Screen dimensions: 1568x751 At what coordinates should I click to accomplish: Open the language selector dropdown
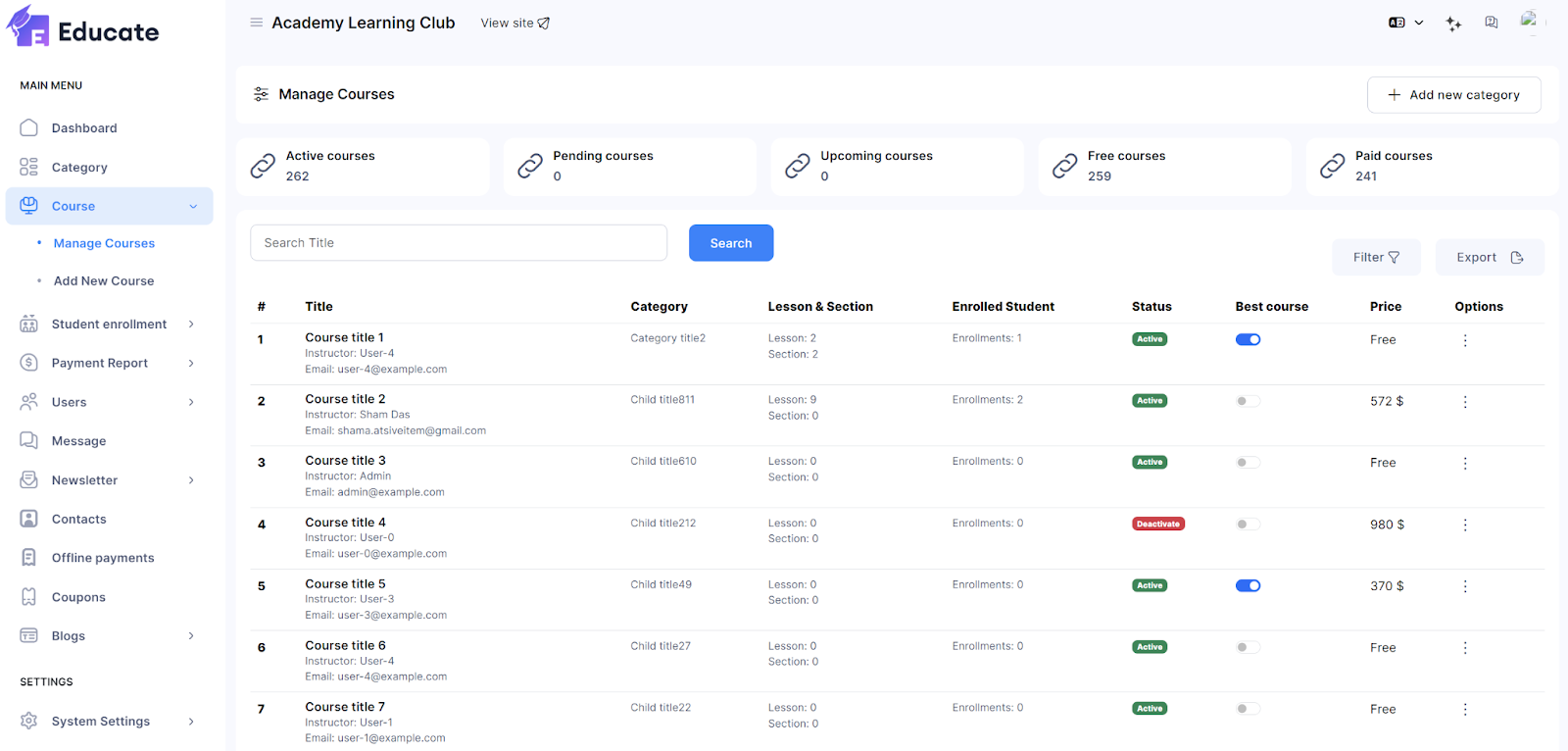point(1405,23)
